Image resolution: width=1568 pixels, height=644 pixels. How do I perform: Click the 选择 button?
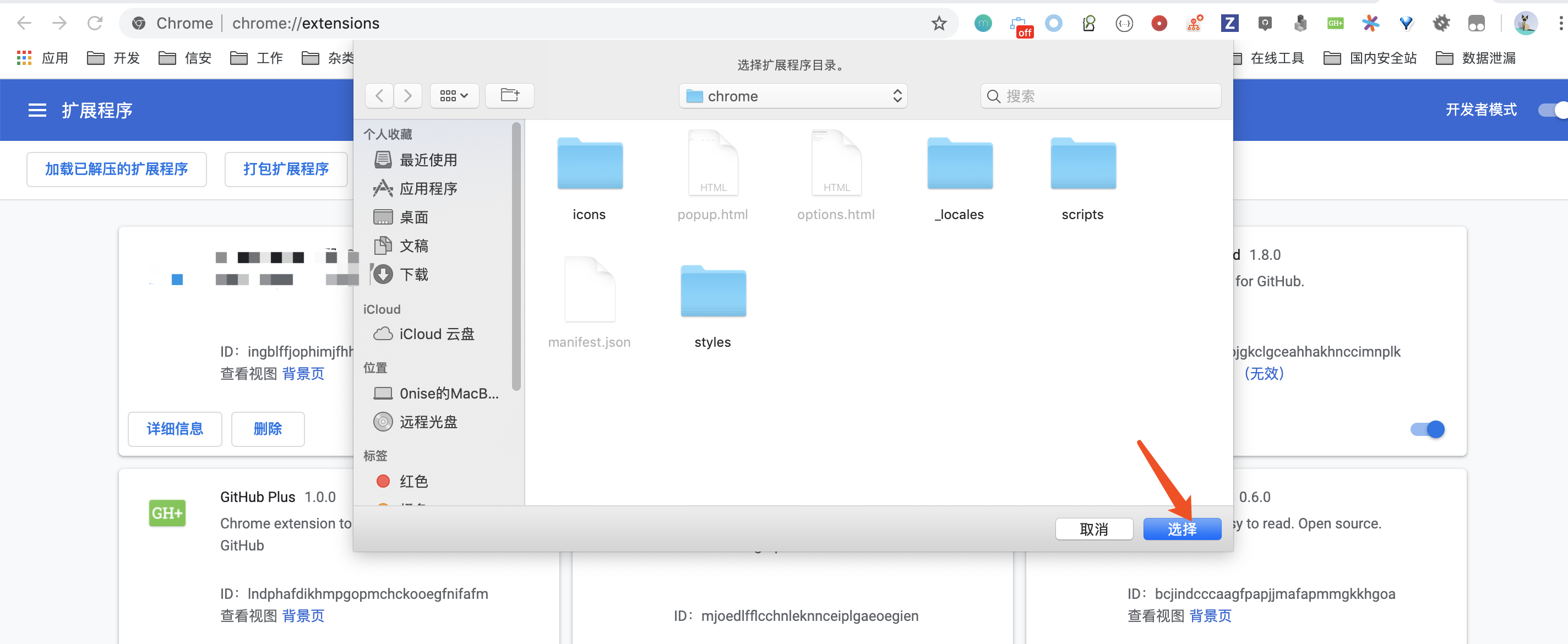tap(1182, 529)
